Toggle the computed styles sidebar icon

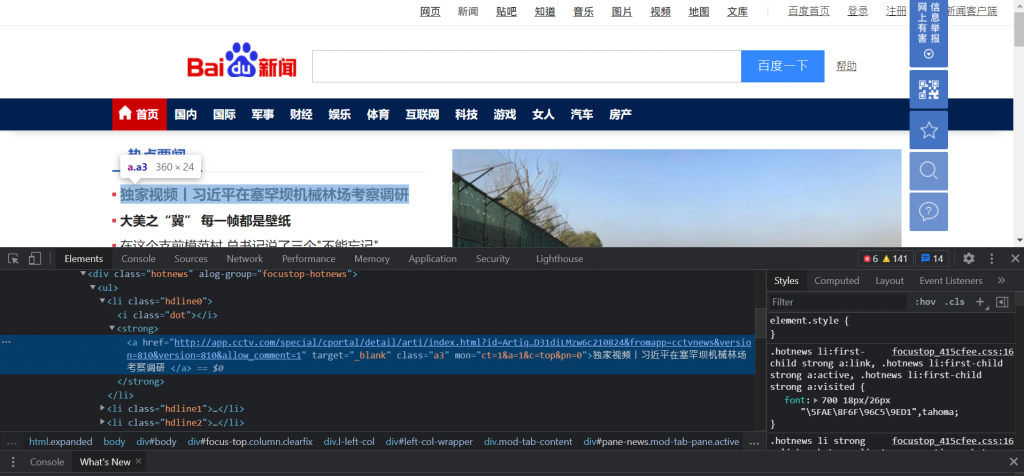tap(1002, 302)
